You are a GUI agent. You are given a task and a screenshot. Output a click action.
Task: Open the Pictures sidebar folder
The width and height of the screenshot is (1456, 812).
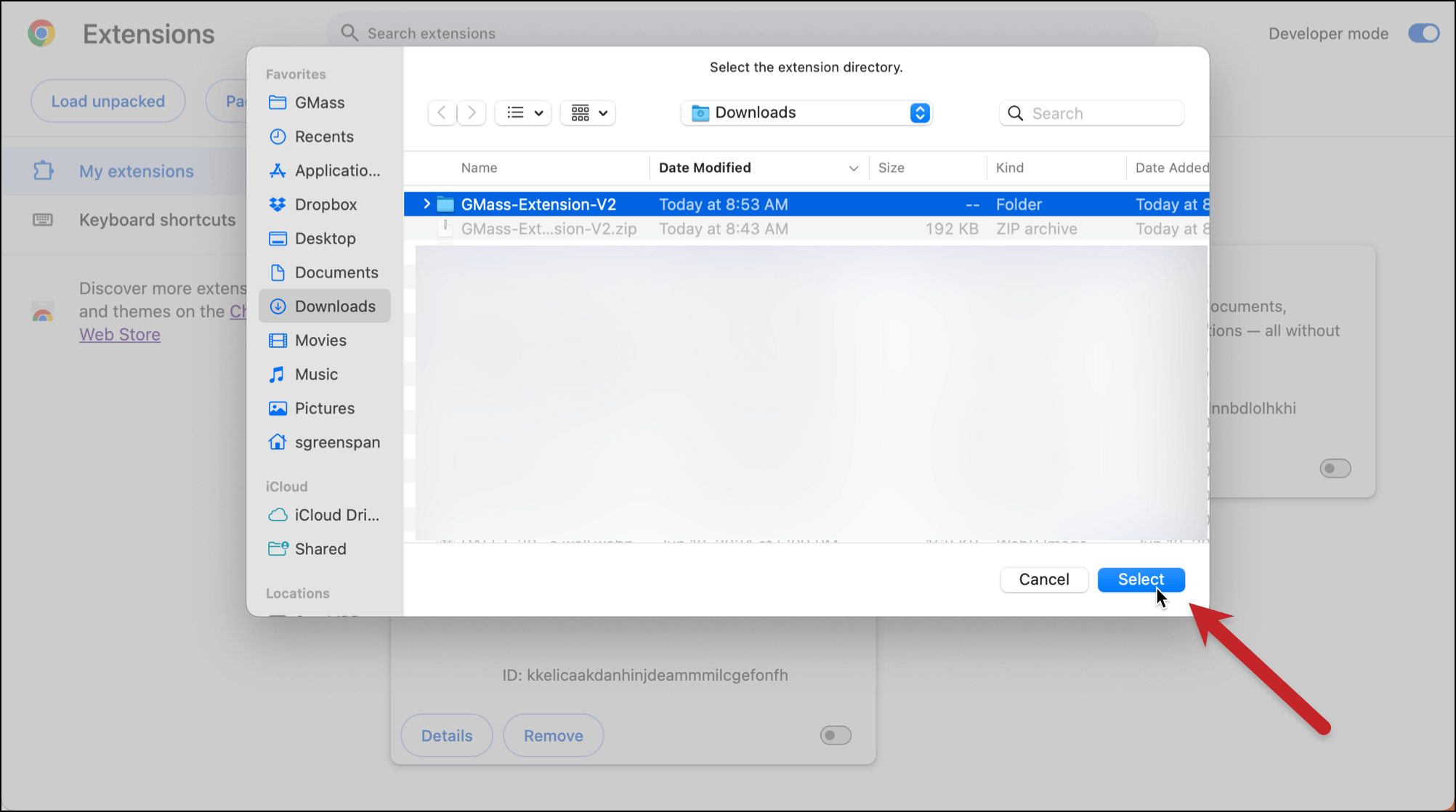tap(311, 408)
